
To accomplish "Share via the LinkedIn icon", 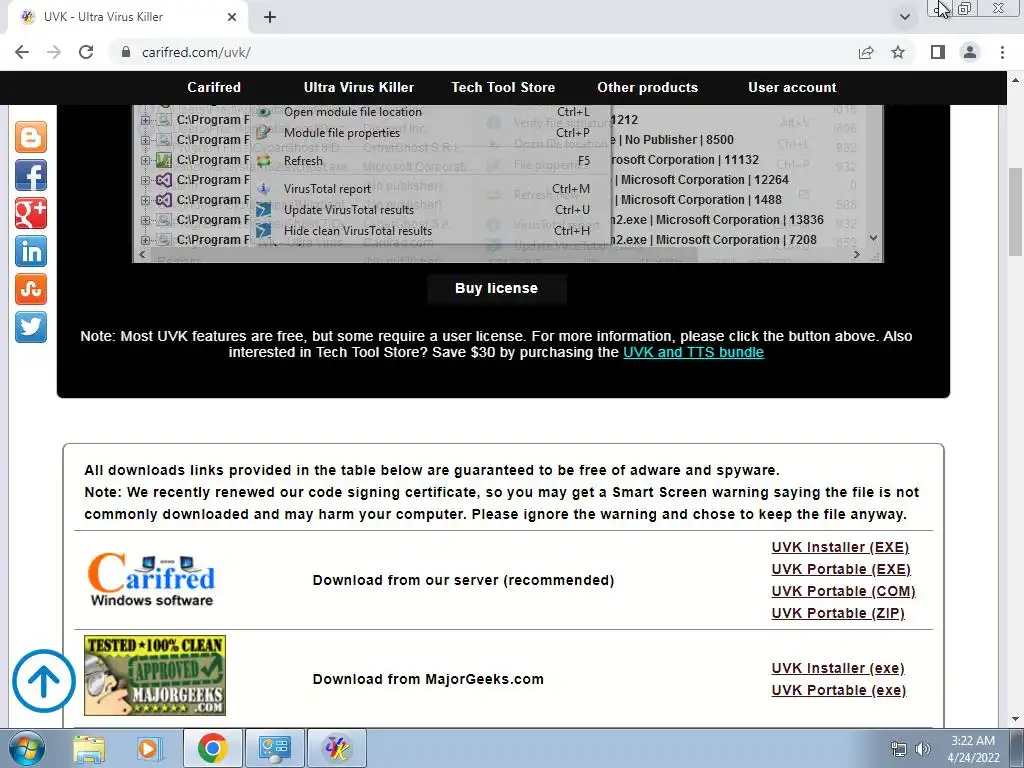I will (x=31, y=251).
